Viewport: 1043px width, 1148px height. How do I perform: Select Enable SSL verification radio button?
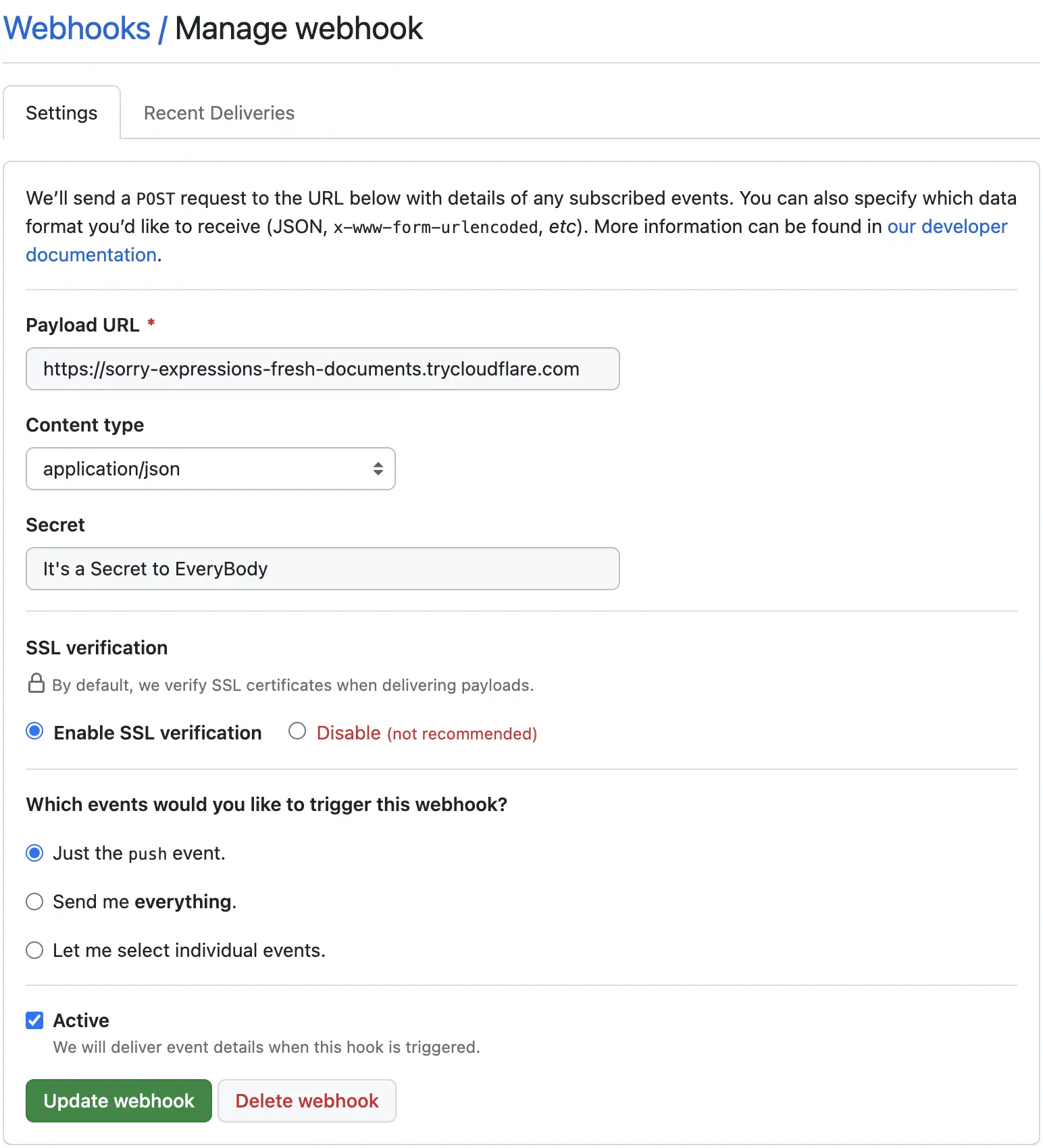click(34, 731)
